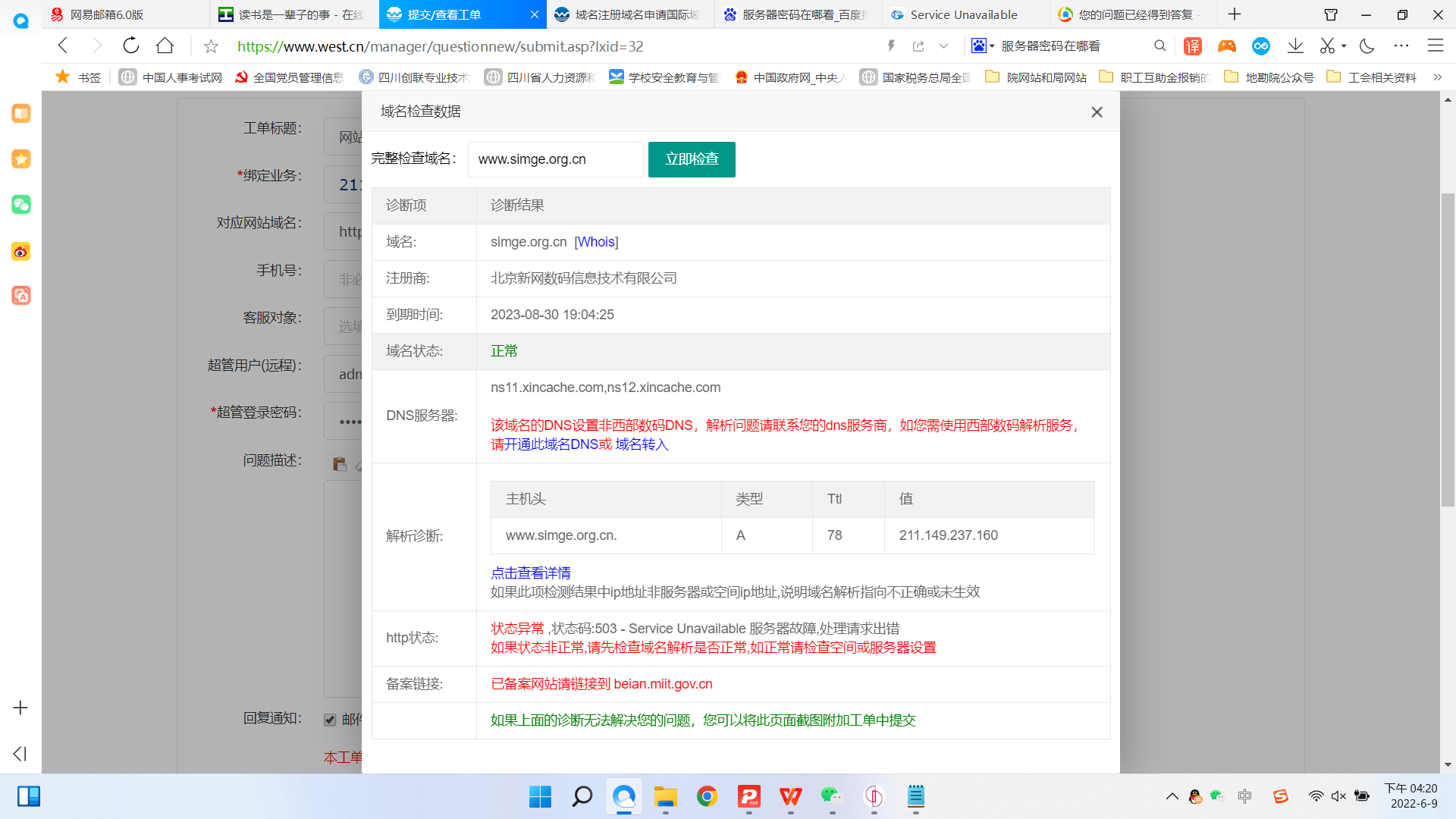This screenshot has width=1456, height=819.
Task: Open the translate extension icon
Action: pos(1192,46)
